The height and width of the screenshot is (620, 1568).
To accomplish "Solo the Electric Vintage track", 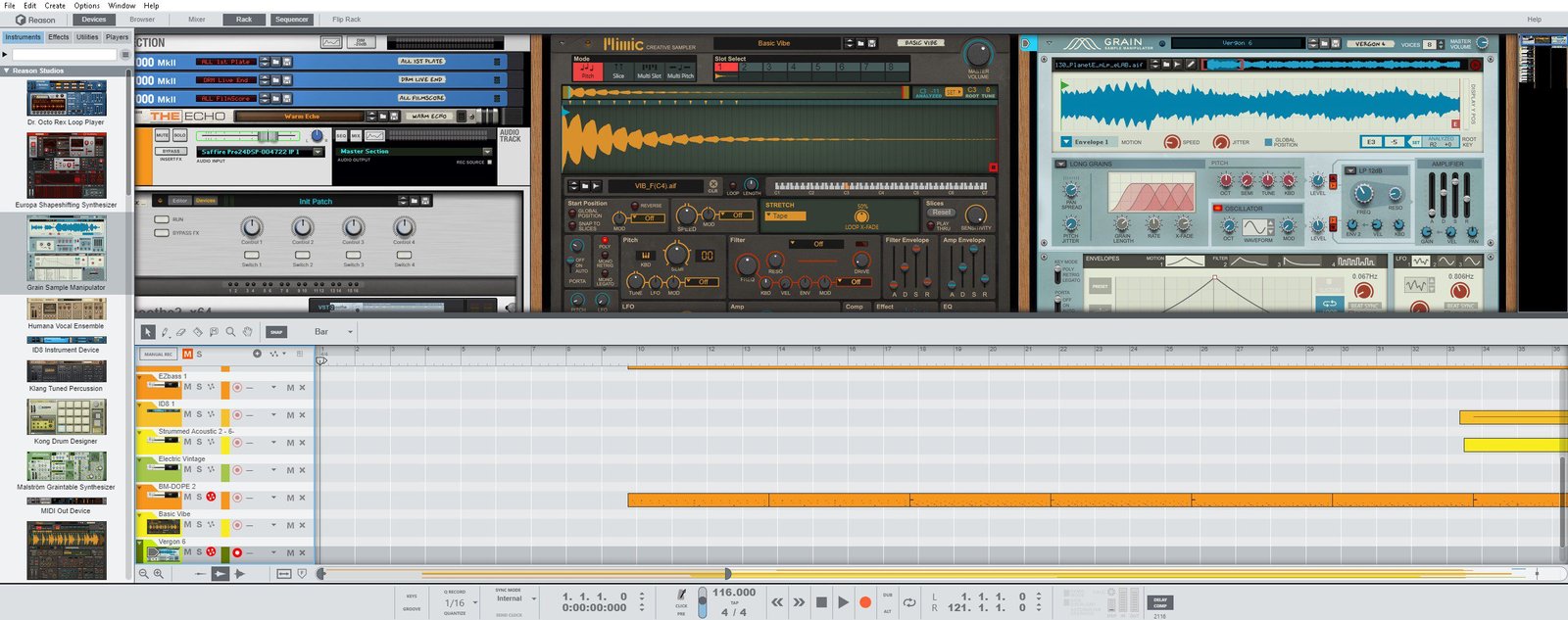I will [199, 470].
